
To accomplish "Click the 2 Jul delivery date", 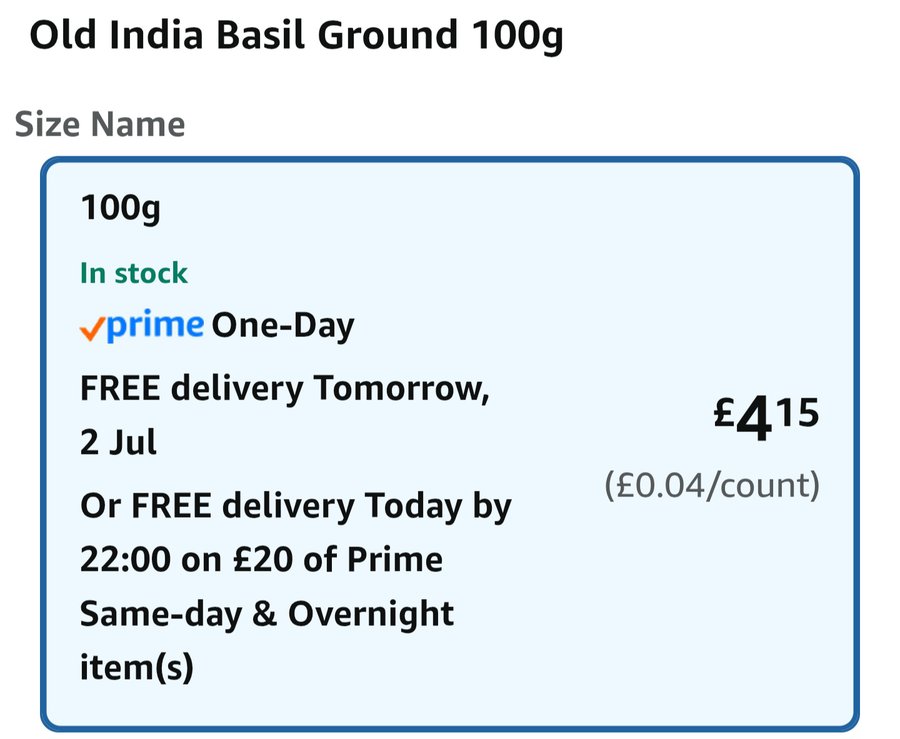I will [x=118, y=442].
